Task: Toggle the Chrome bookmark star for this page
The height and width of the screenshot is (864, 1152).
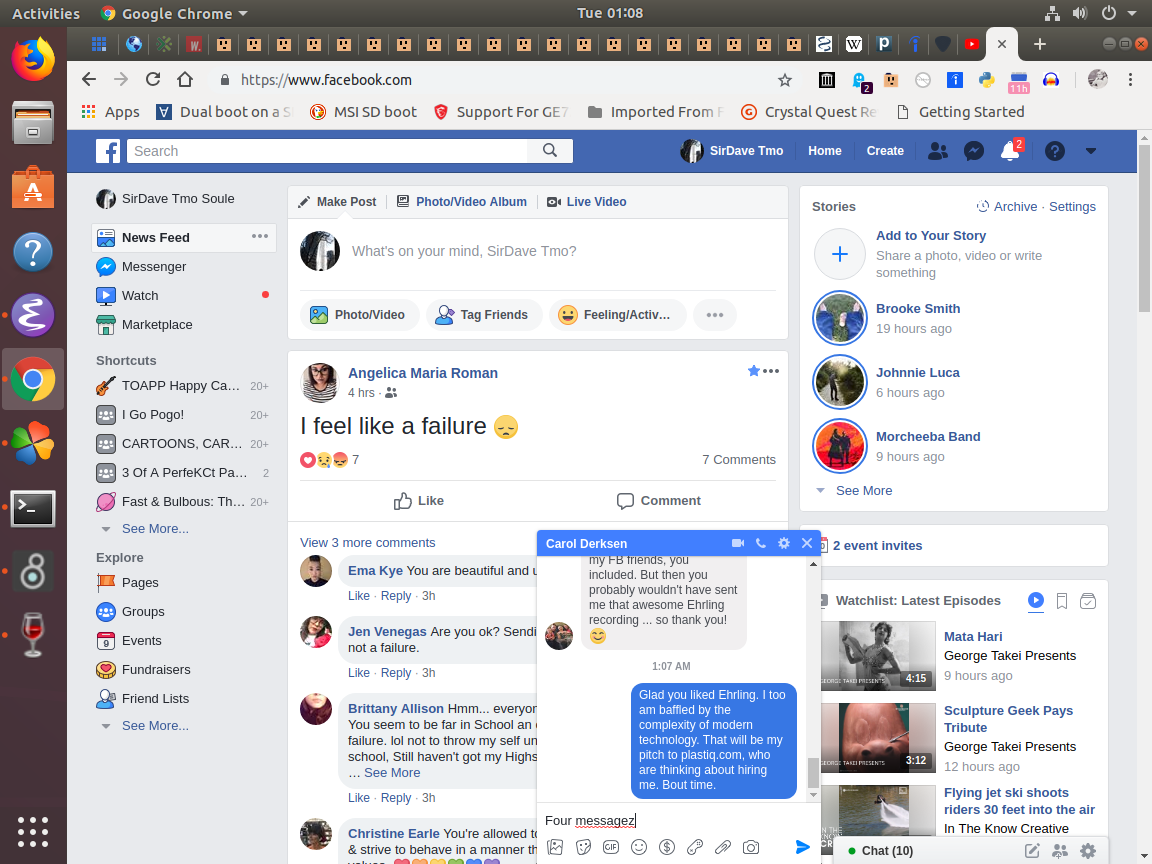Action: pyautogui.click(x=785, y=80)
